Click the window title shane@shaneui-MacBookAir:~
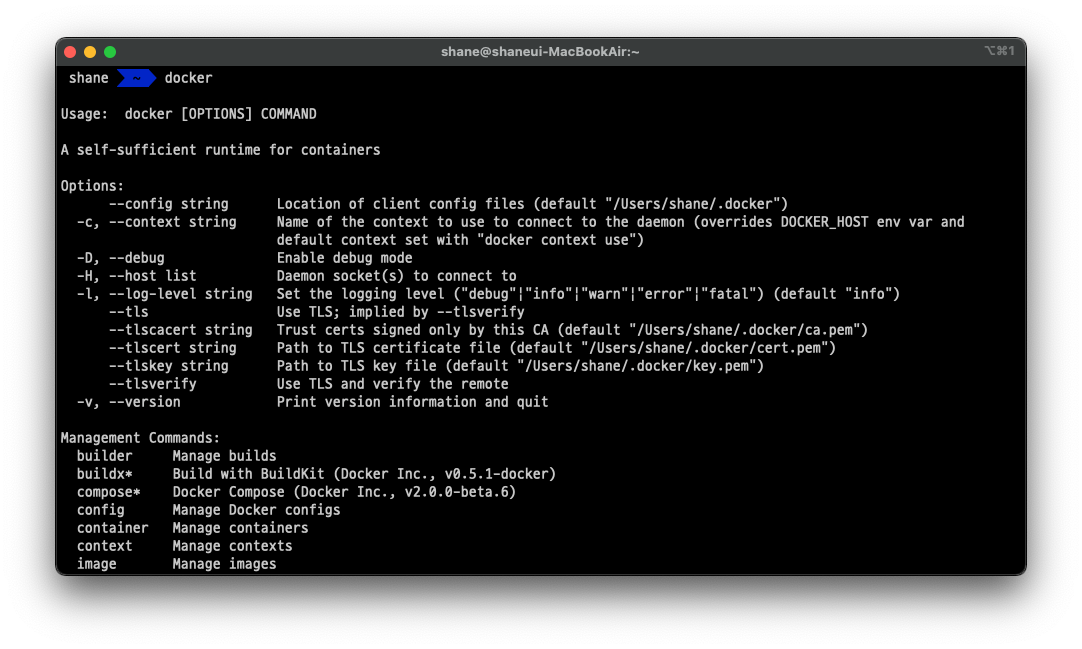The height and width of the screenshot is (649, 1082). pyautogui.click(x=540, y=52)
